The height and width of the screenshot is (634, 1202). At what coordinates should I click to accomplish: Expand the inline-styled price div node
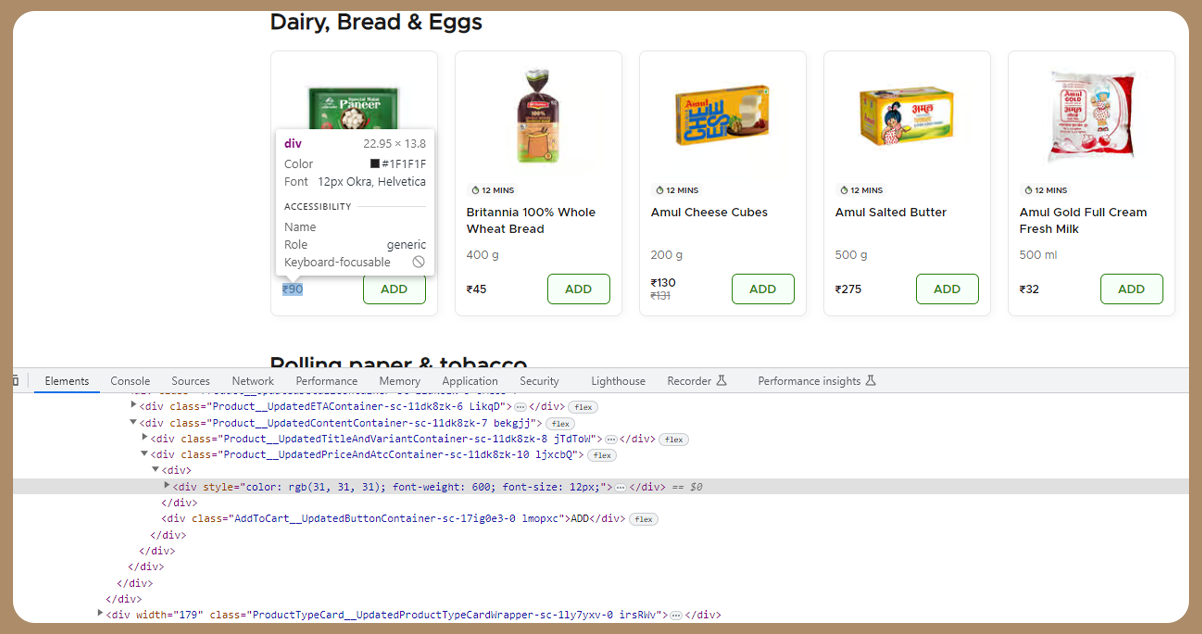point(166,487)
